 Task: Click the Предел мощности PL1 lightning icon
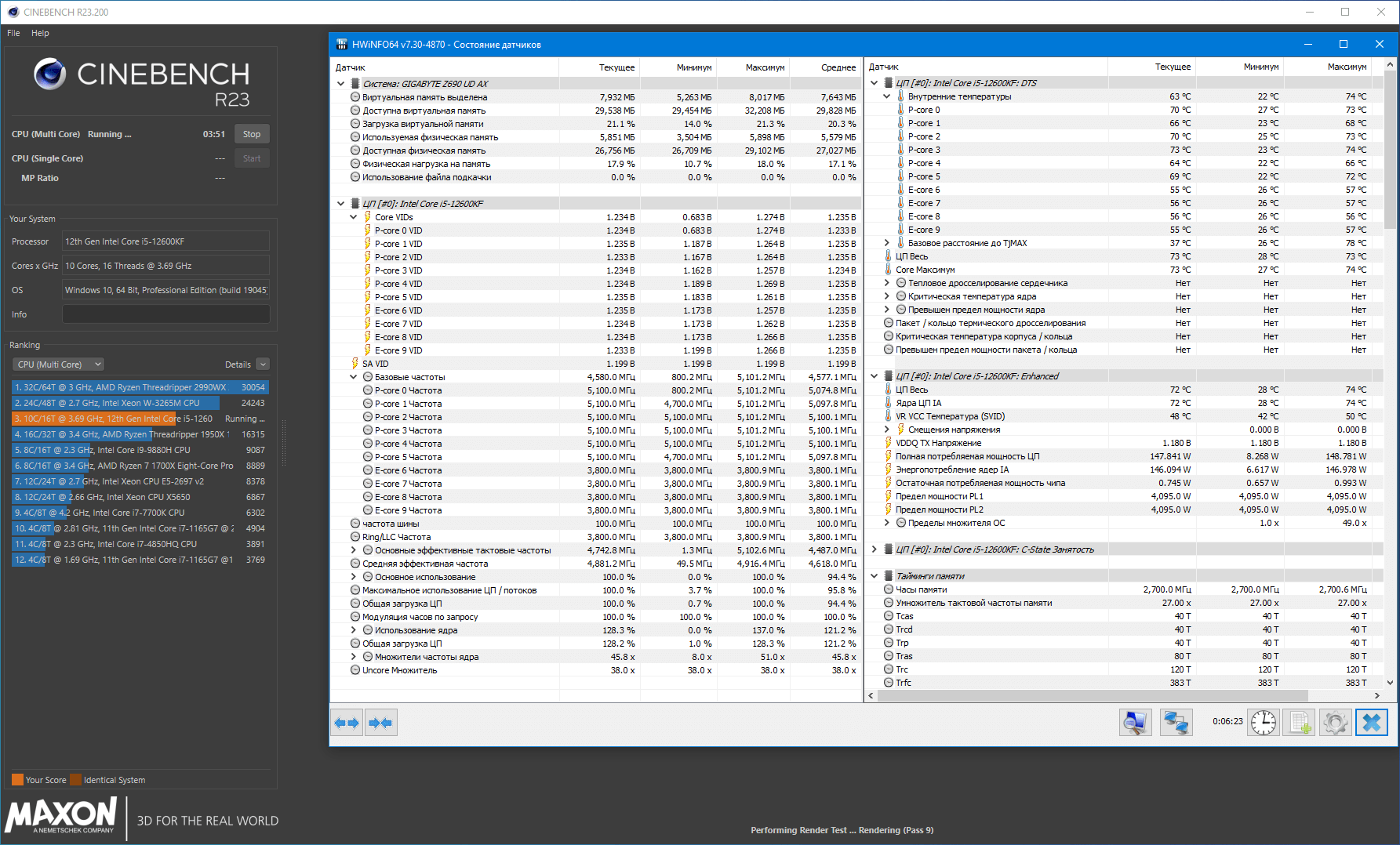[889, 496]
